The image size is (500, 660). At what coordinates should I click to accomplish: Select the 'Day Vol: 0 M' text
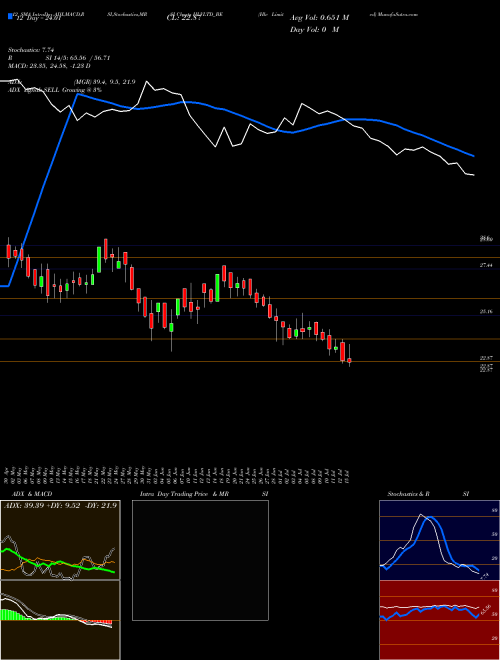click(314, 30)
